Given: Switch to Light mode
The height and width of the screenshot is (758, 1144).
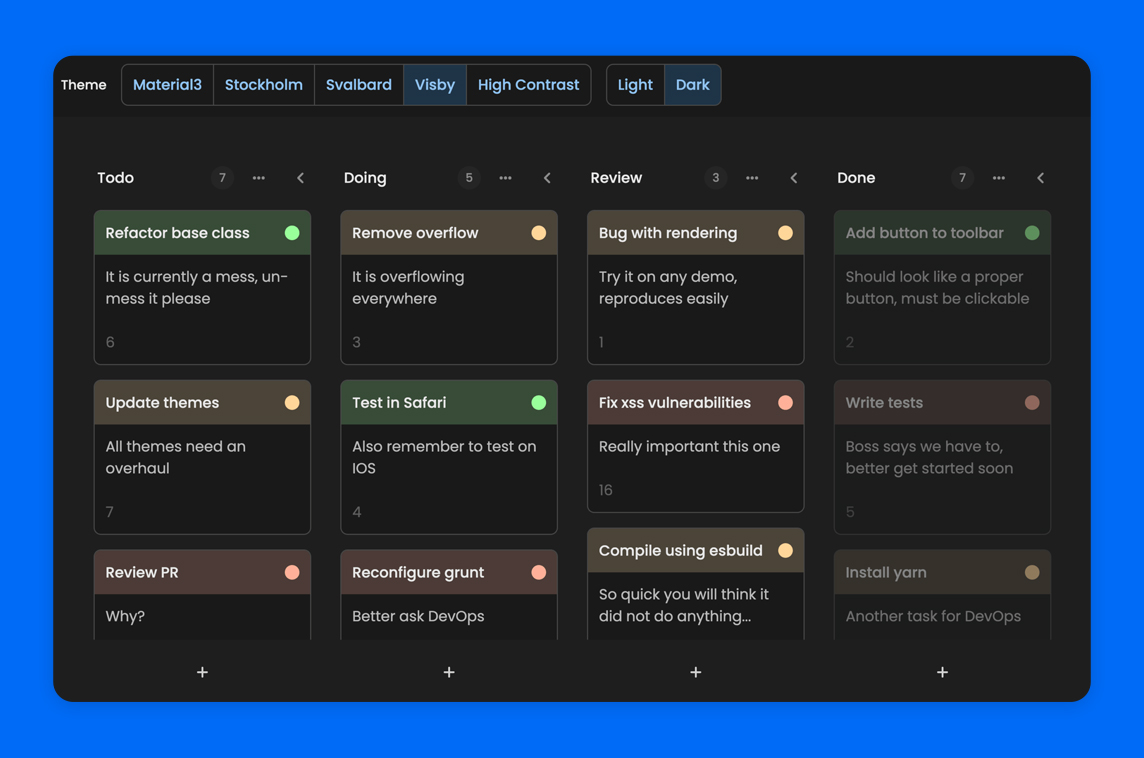Looking at the screenshot, I should [x=635, y=85].
